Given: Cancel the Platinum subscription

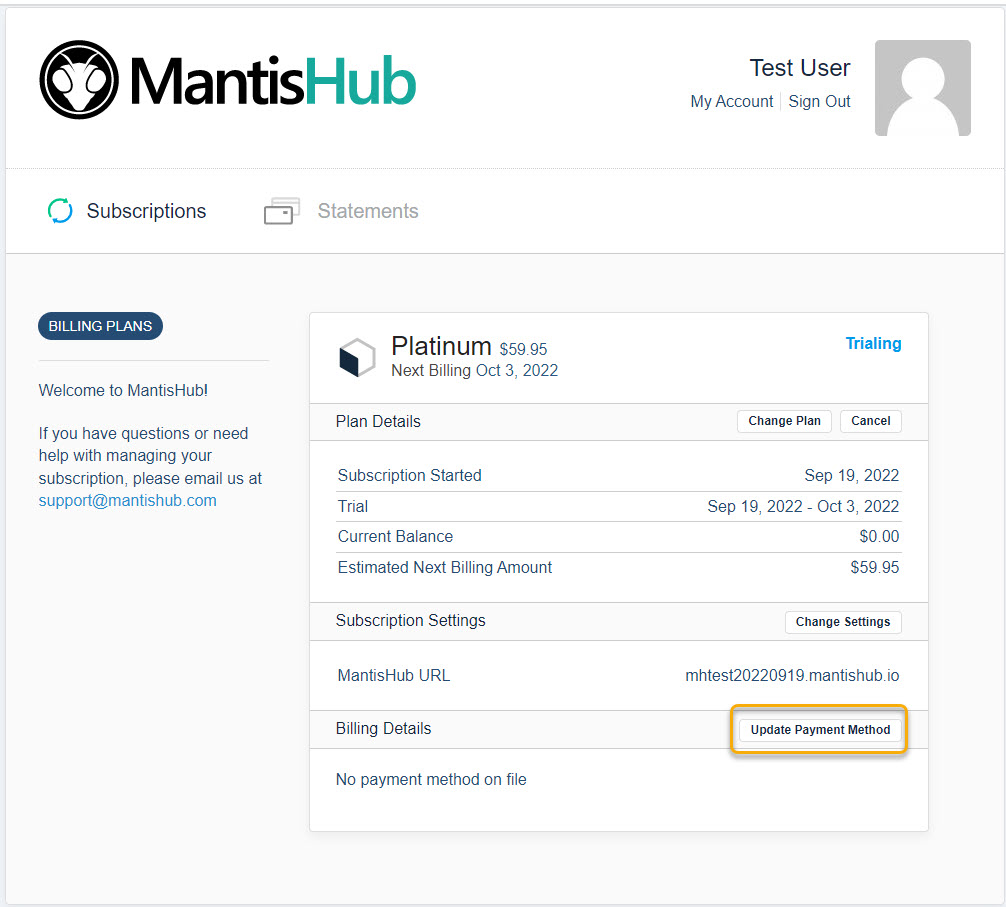Looking at the screenshot, I should (871, 421).
